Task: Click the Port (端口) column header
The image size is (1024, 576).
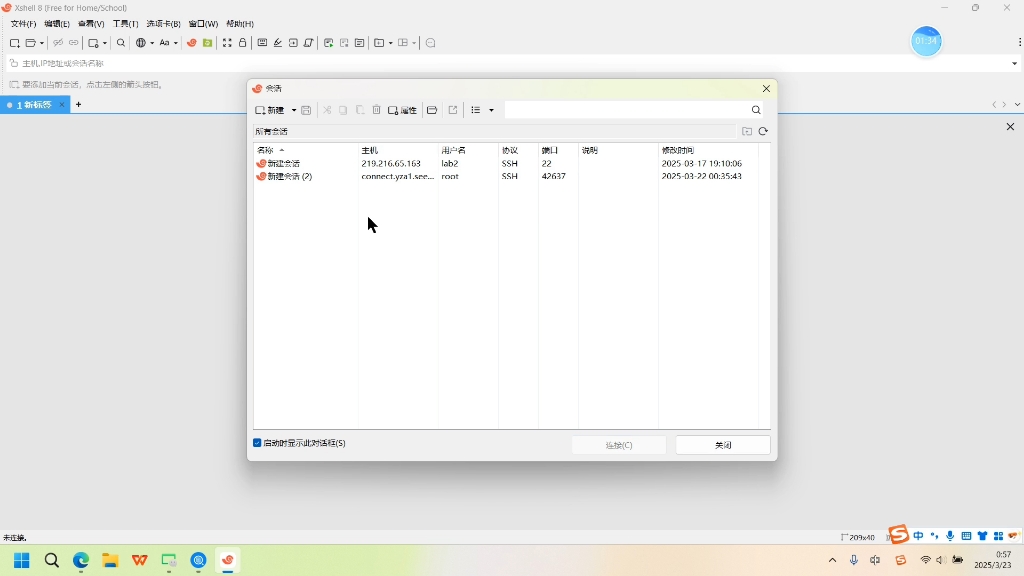Action: [x=558, y=150]
